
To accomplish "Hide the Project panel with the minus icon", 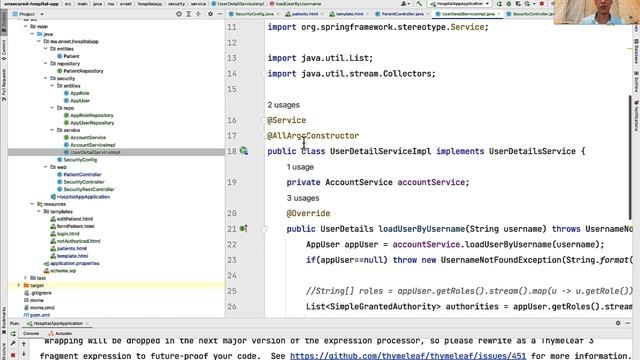I will coord(220,14).
